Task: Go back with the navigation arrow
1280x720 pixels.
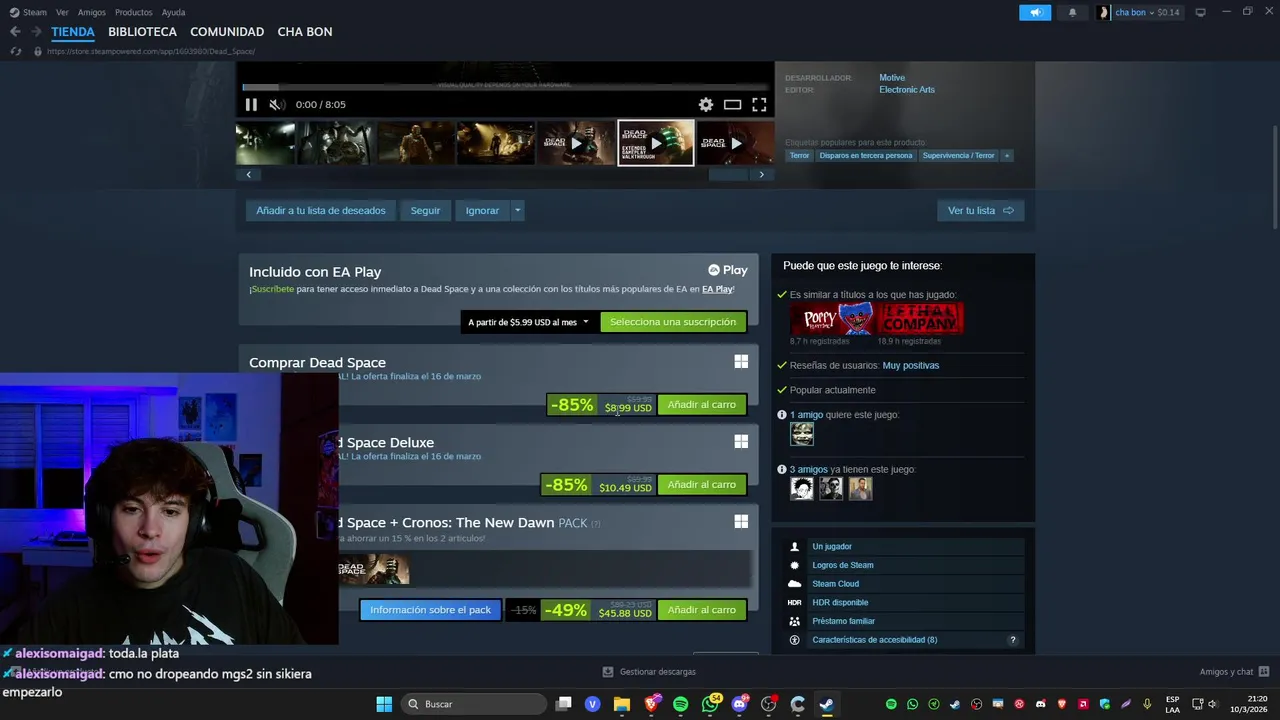Action: click(x=15, y=32)
